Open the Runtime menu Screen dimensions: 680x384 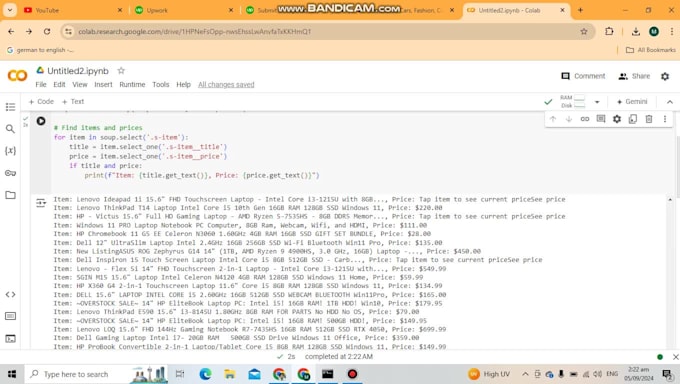pyautogui.click(x=132, y=85)
